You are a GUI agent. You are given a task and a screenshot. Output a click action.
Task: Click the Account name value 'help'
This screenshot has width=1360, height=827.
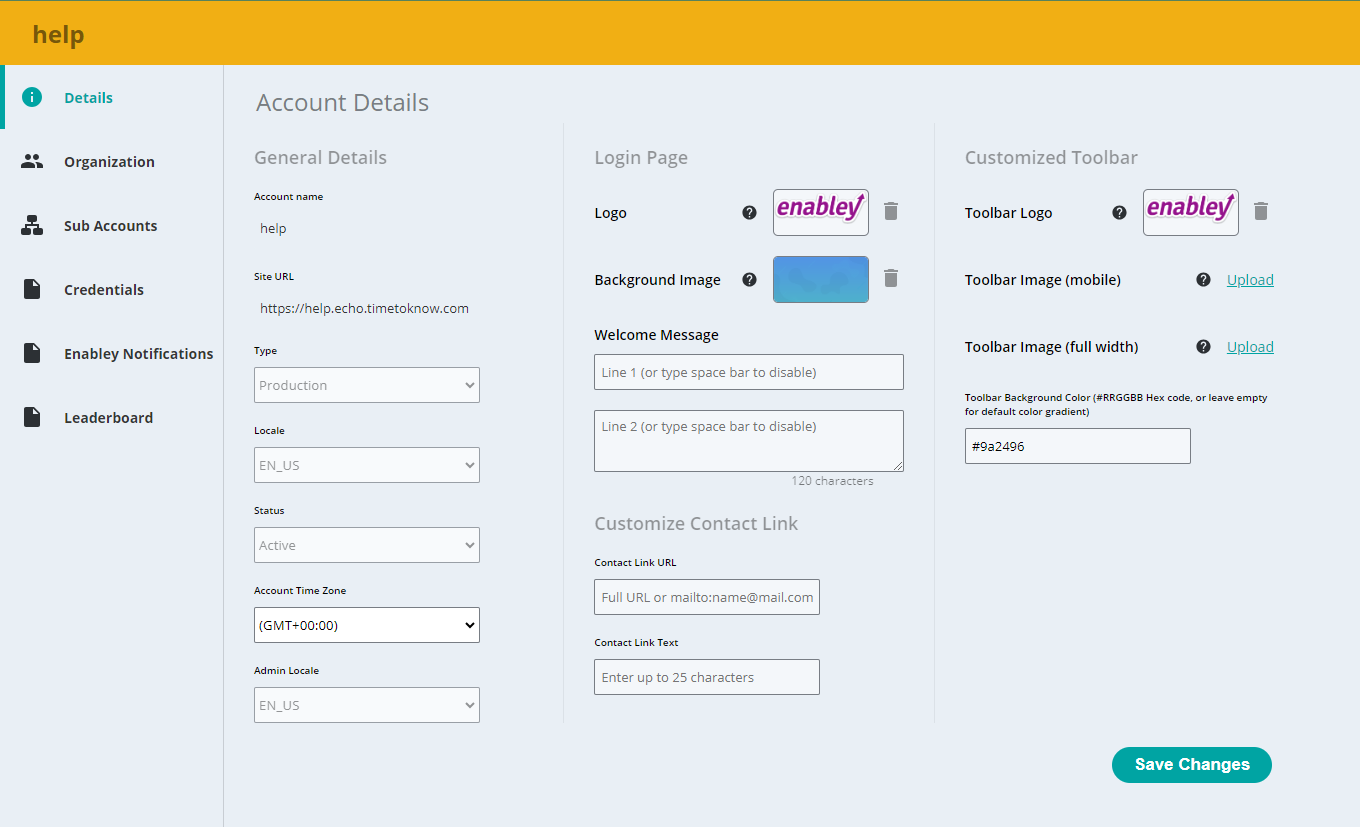[x=273, y=228]
